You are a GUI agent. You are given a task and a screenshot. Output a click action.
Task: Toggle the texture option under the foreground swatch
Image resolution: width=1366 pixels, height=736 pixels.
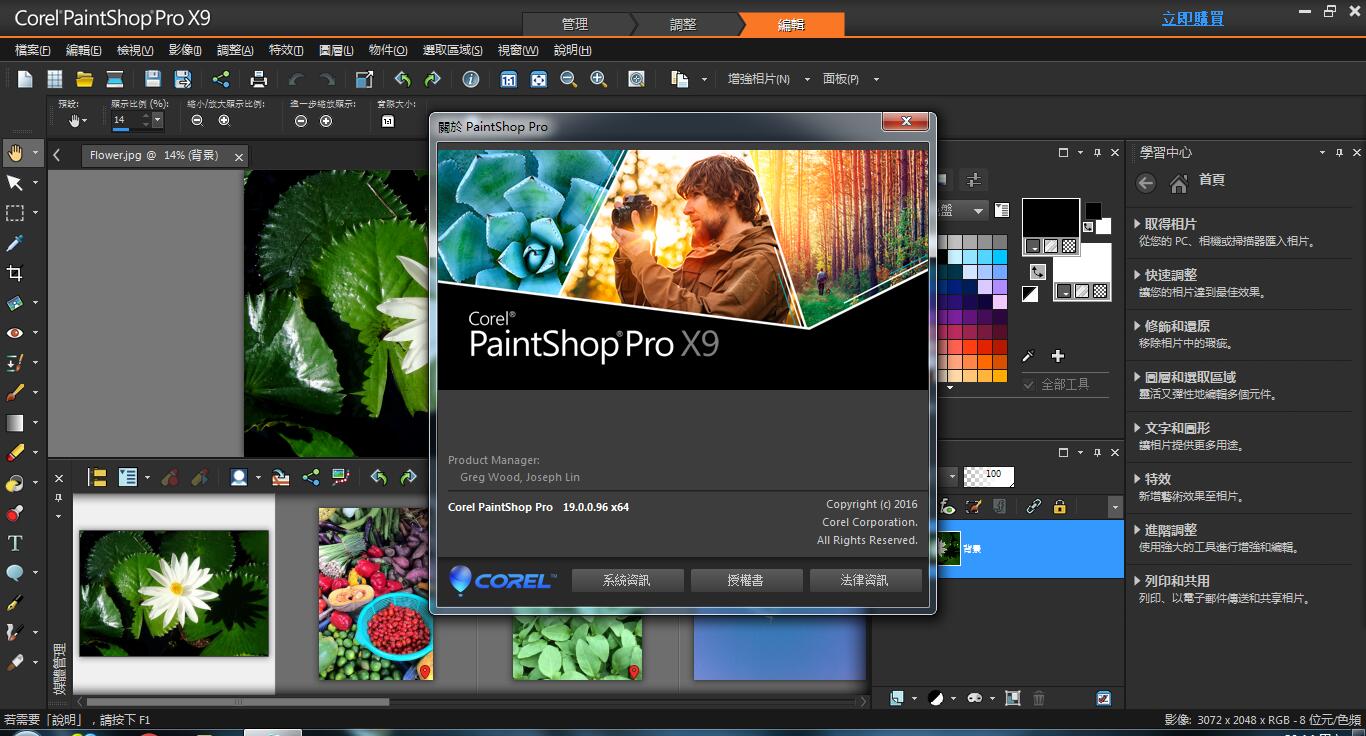pyautogui.click(x=1051, y=246)
